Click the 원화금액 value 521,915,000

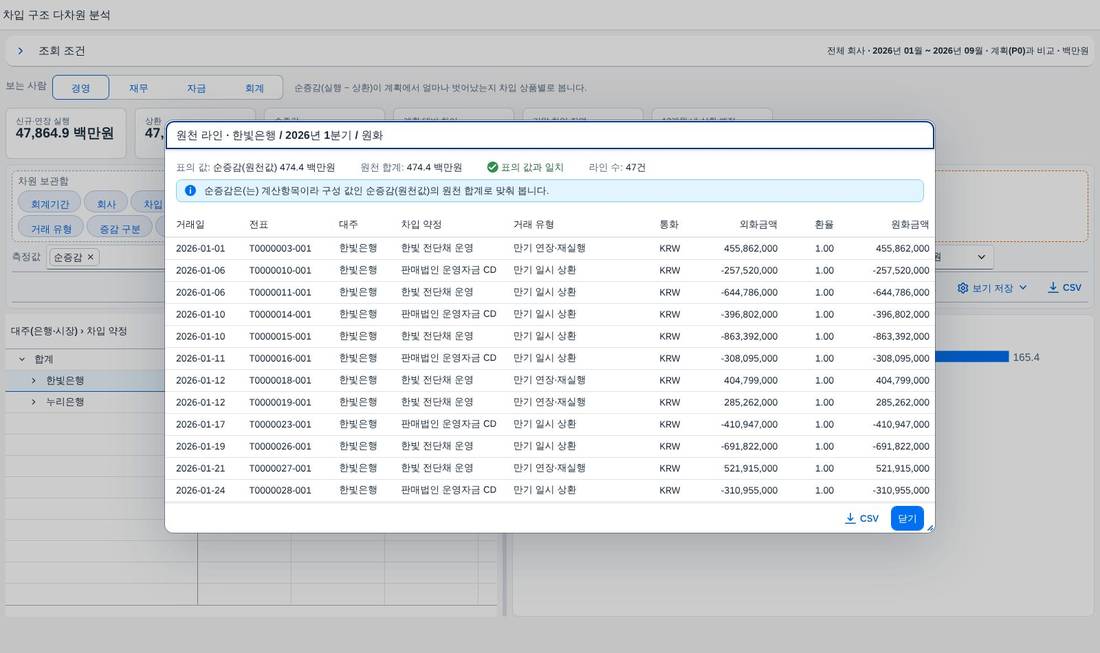[x=902, y=468]
